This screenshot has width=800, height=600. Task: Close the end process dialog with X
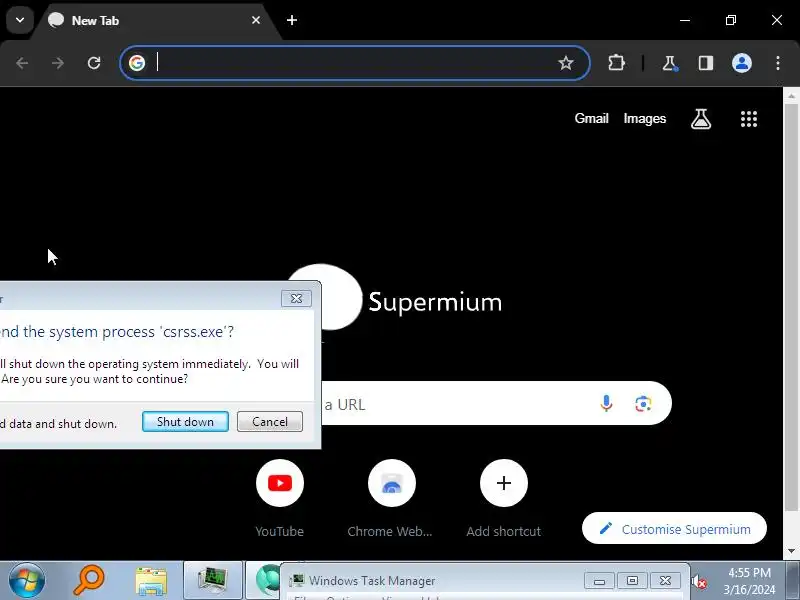coord(296,298)
